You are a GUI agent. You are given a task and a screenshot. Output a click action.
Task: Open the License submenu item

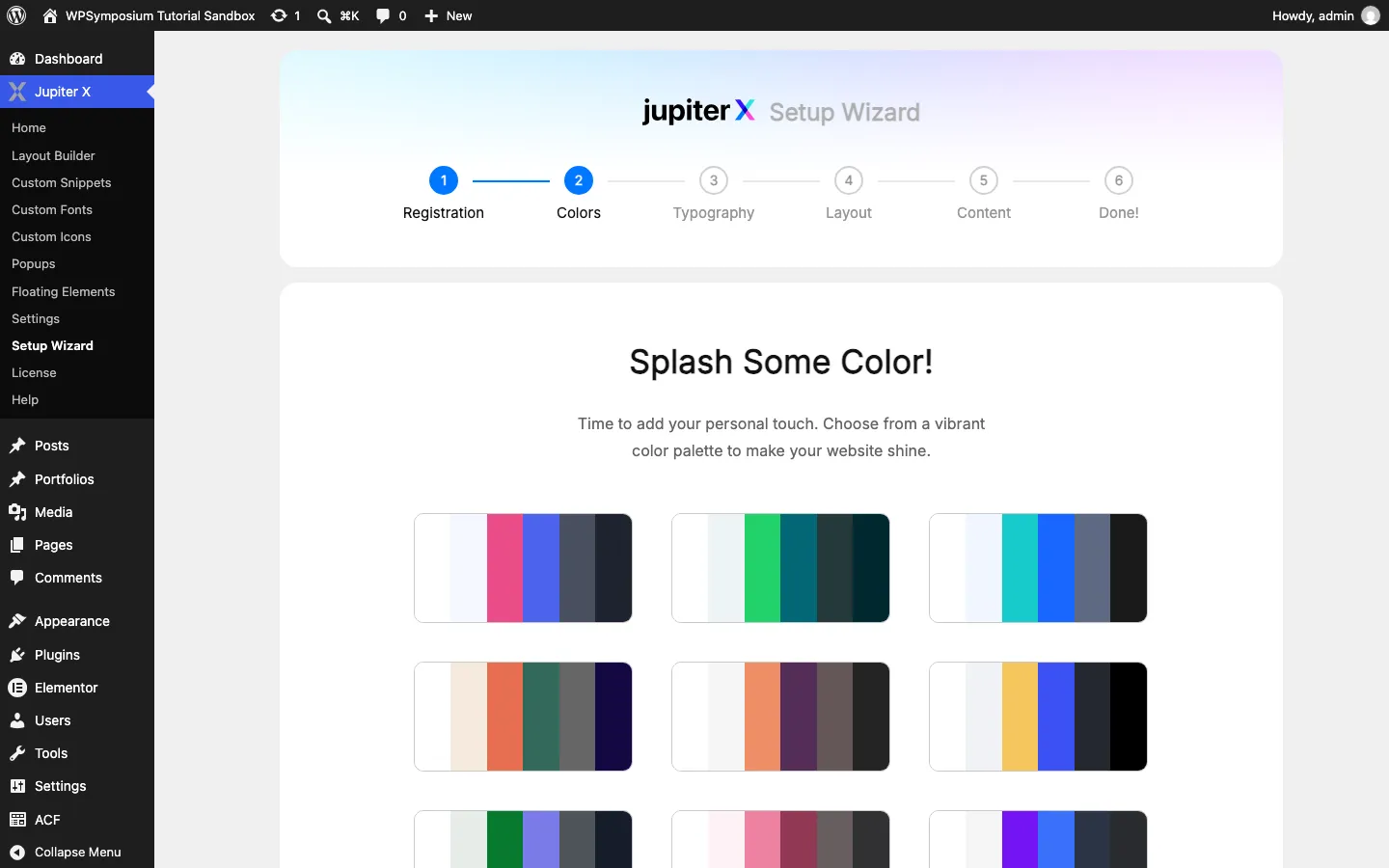pyautogui.click(x=34, y=372)
